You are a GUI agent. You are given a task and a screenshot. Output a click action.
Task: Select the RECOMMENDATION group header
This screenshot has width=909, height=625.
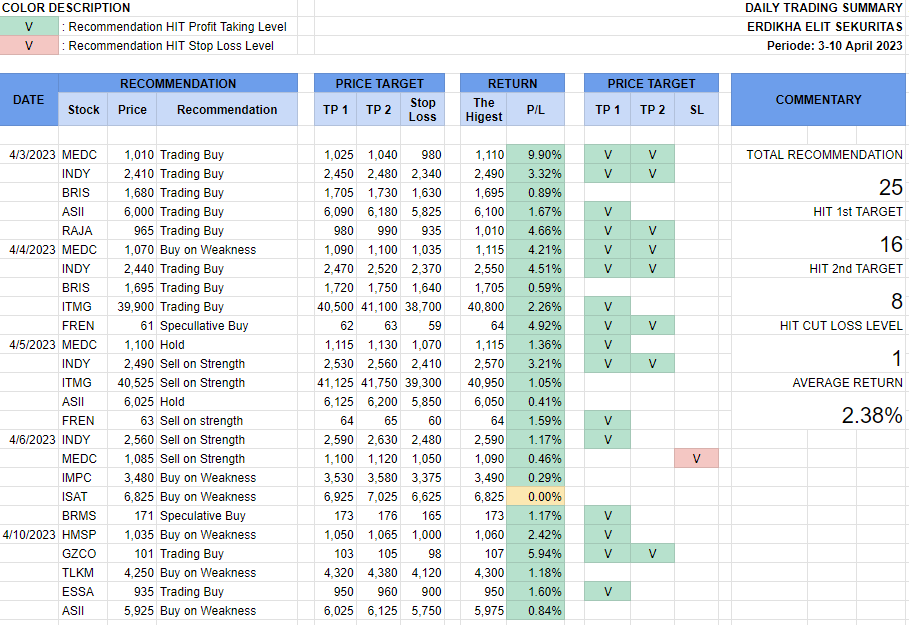tap(178, 84)
